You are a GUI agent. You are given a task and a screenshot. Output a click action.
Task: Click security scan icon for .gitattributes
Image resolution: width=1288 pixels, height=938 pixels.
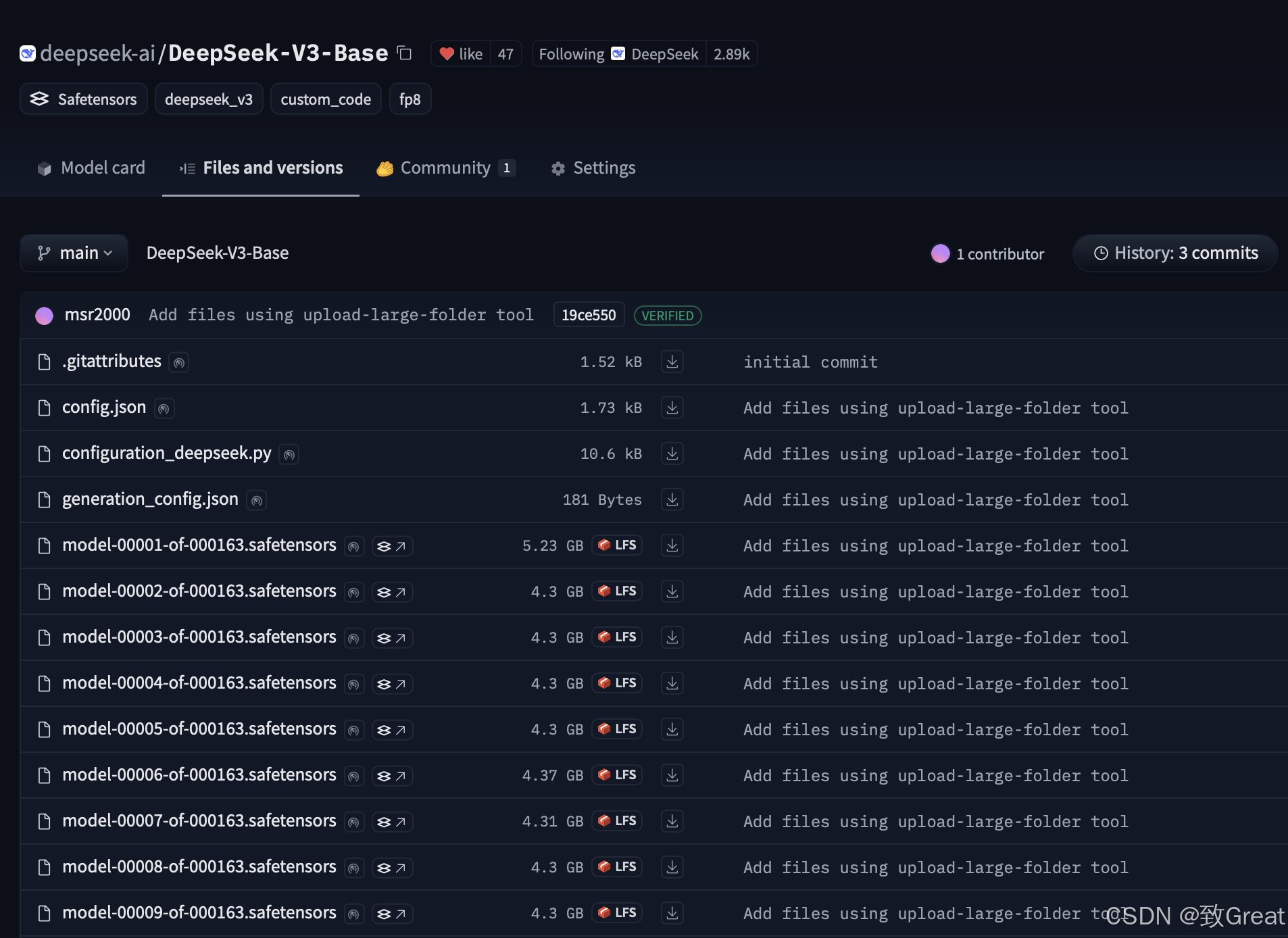[179, 363]
